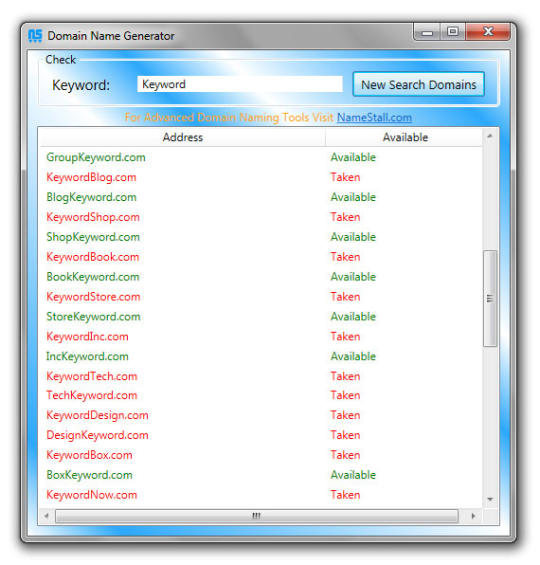Image resolution: width=540 pixels, height=565 pixels.
Task: Click Taken status for KeywordStore.com
Action: 345,297
